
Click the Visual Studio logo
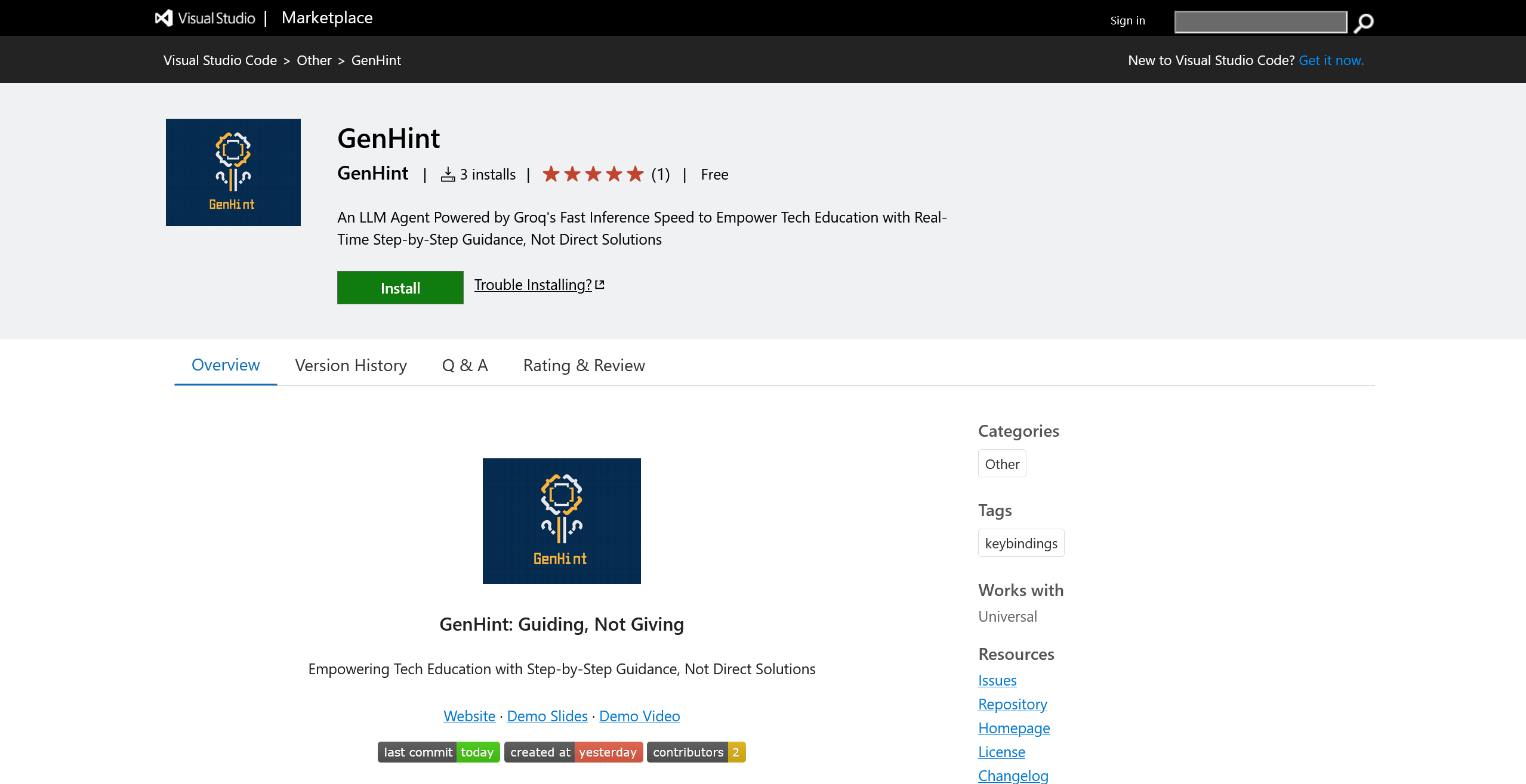click(x=164, y=18)
